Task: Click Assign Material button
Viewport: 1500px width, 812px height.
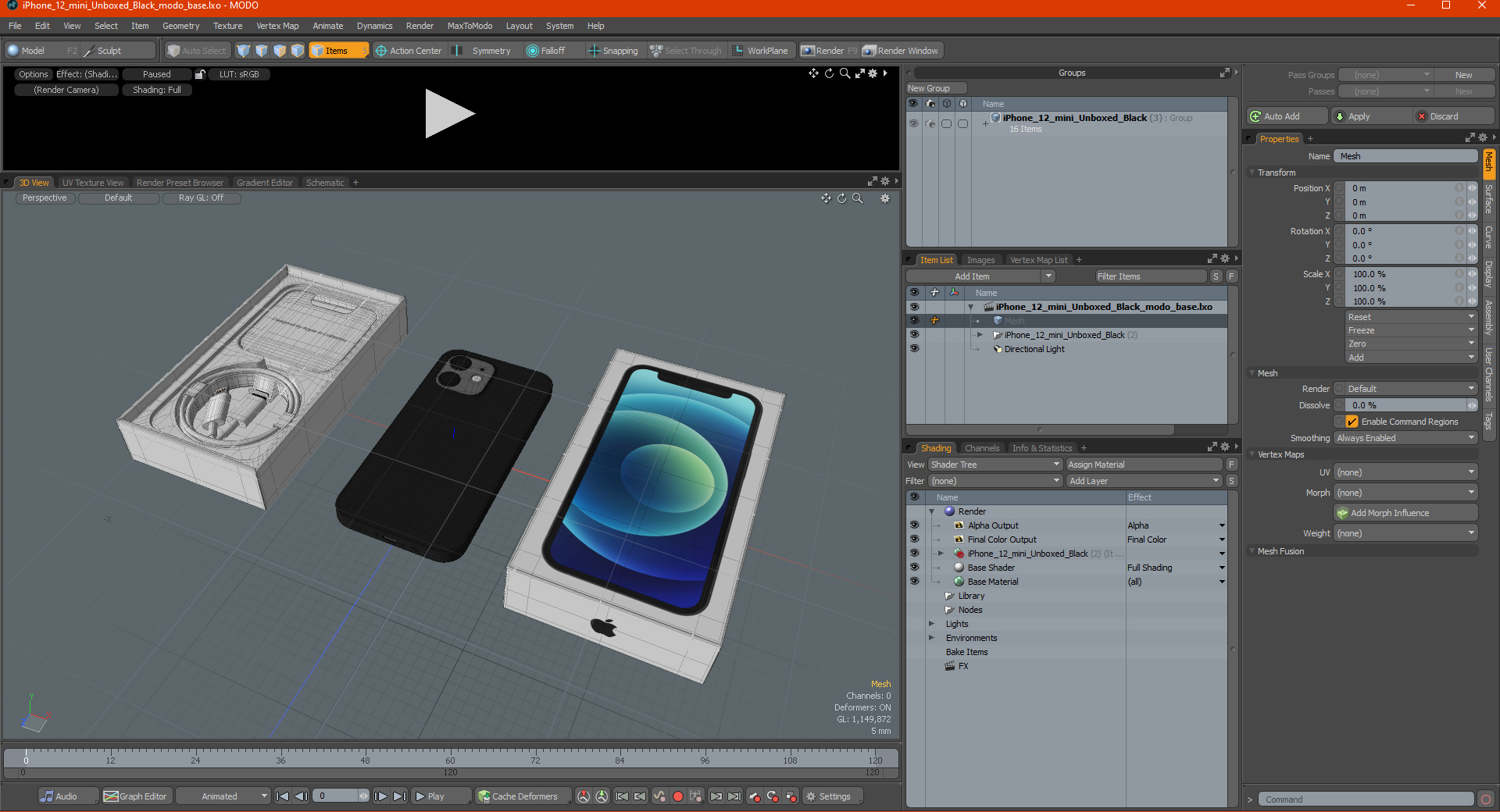Action: (x=1144, y=465)
